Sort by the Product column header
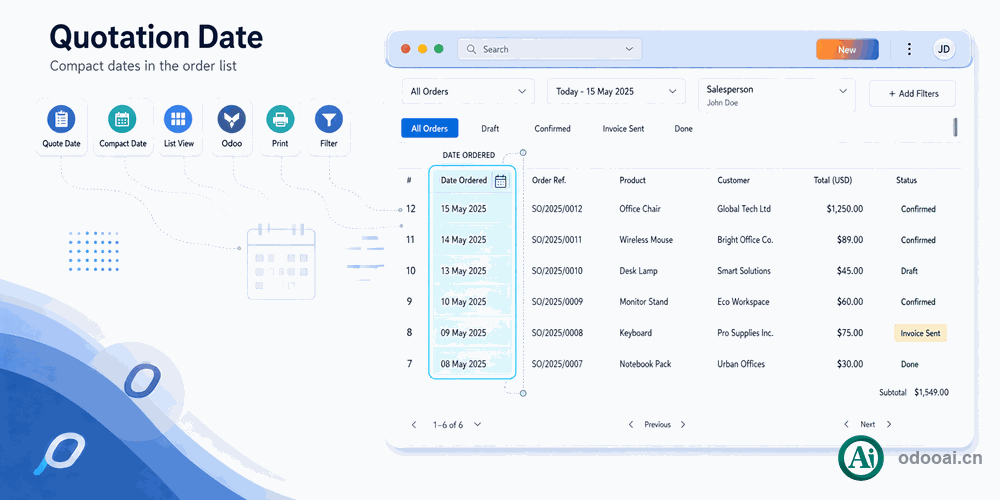The image size is (1000, 500). [x=633, y=180]
